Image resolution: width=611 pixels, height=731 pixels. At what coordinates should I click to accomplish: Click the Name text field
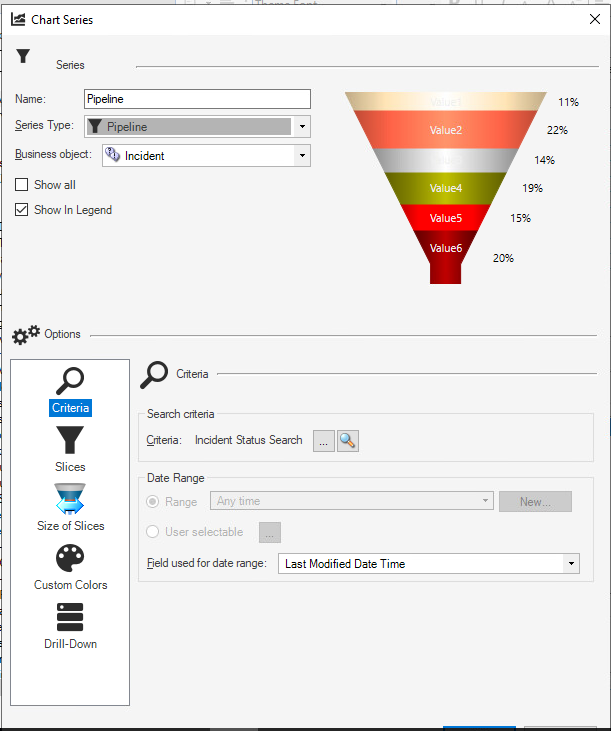[197, 99]
